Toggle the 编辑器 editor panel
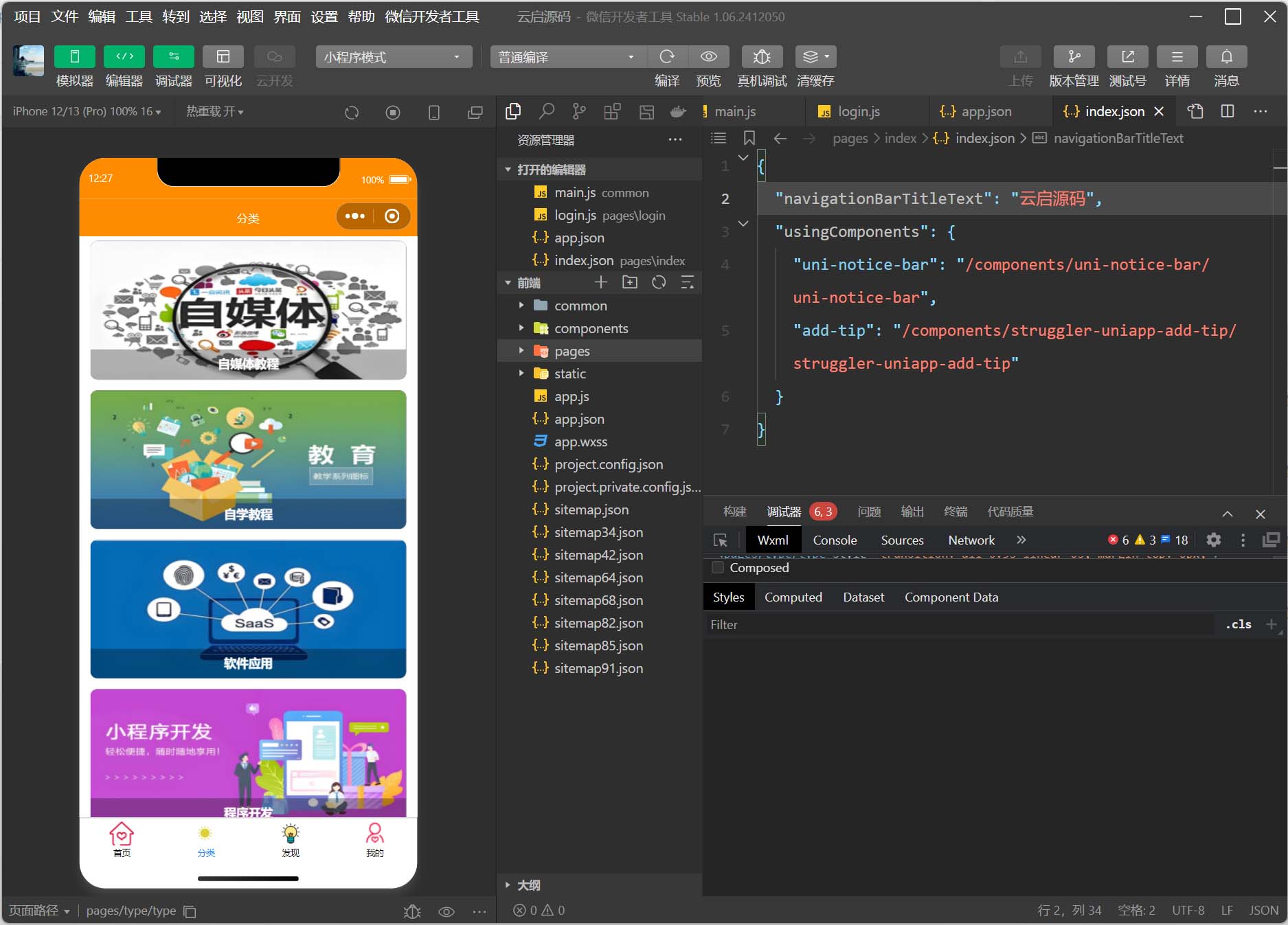 click(124, 57)
